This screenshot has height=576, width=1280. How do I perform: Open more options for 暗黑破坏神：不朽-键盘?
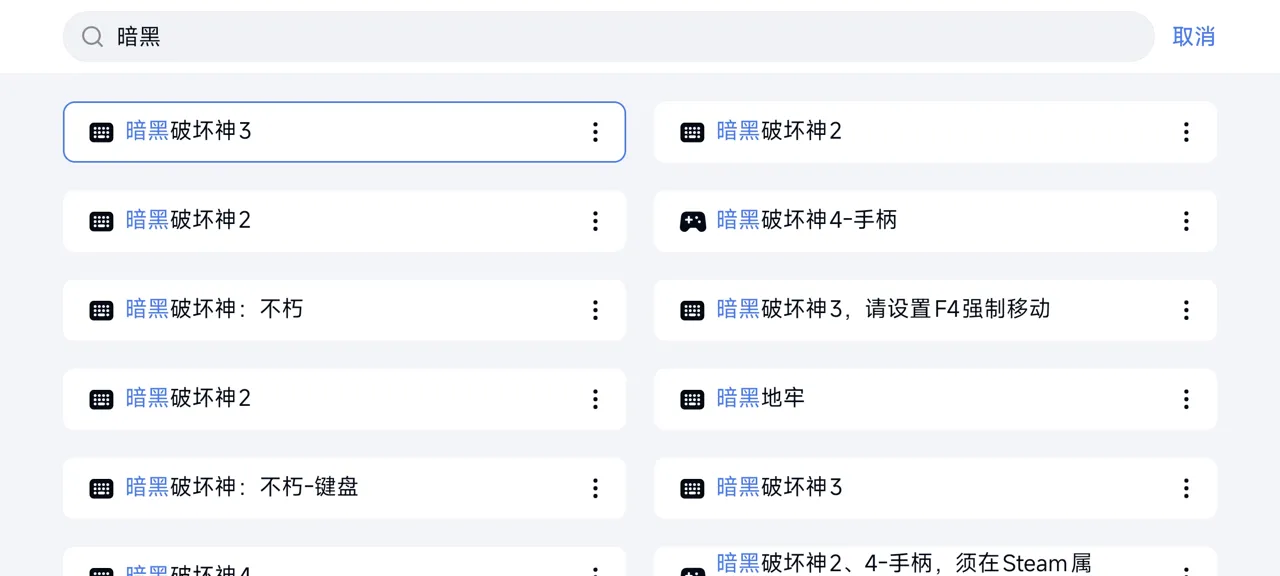point(595,488)
